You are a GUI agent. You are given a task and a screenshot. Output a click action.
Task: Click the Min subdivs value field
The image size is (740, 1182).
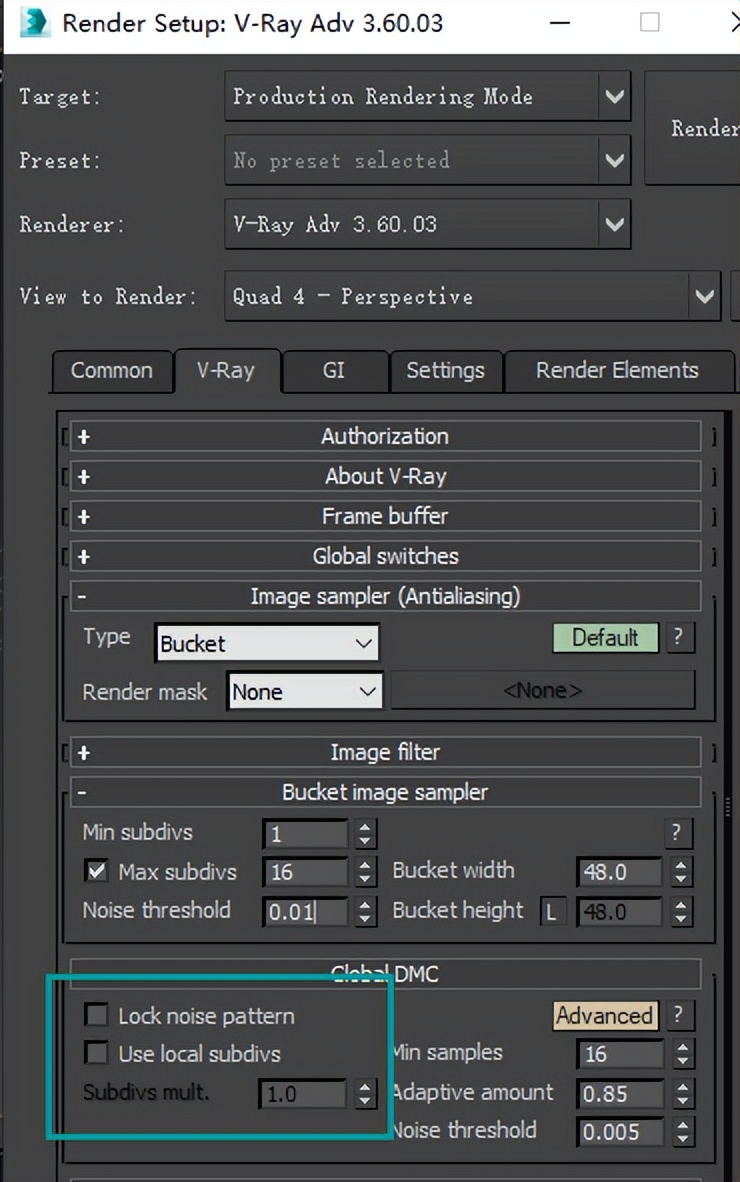pyautogui.click(x=305, y=834)
